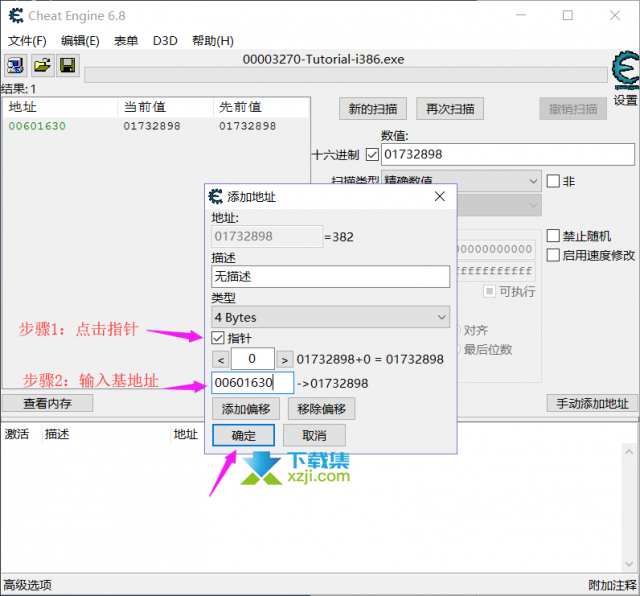Sort by the 地址 column header
The height and width of the screenshot is (596, 640).
click(x=60, y=107)
